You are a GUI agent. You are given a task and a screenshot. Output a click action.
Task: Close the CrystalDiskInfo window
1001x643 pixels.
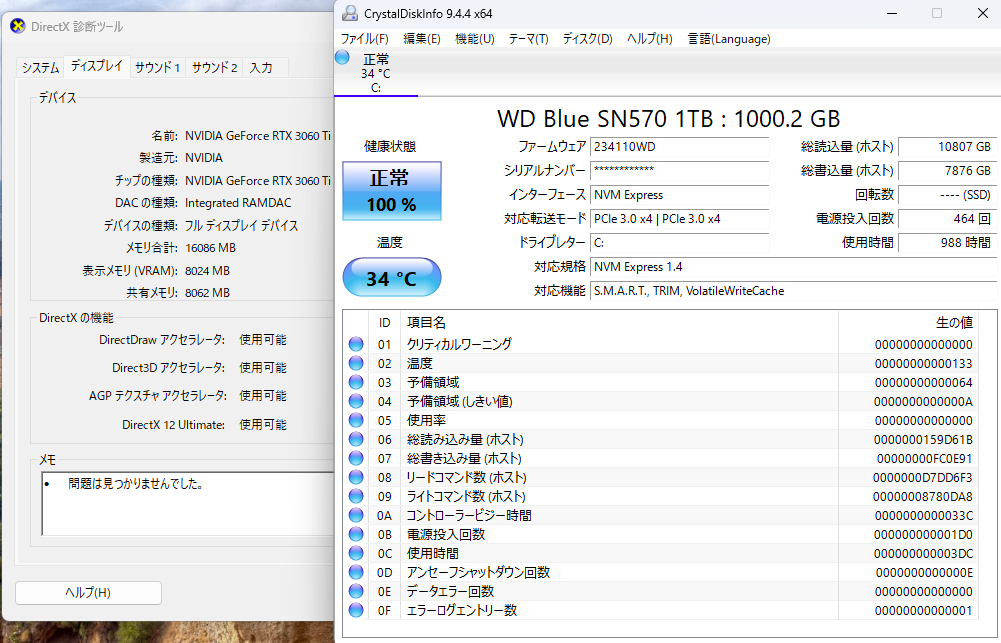pos(982,13)
